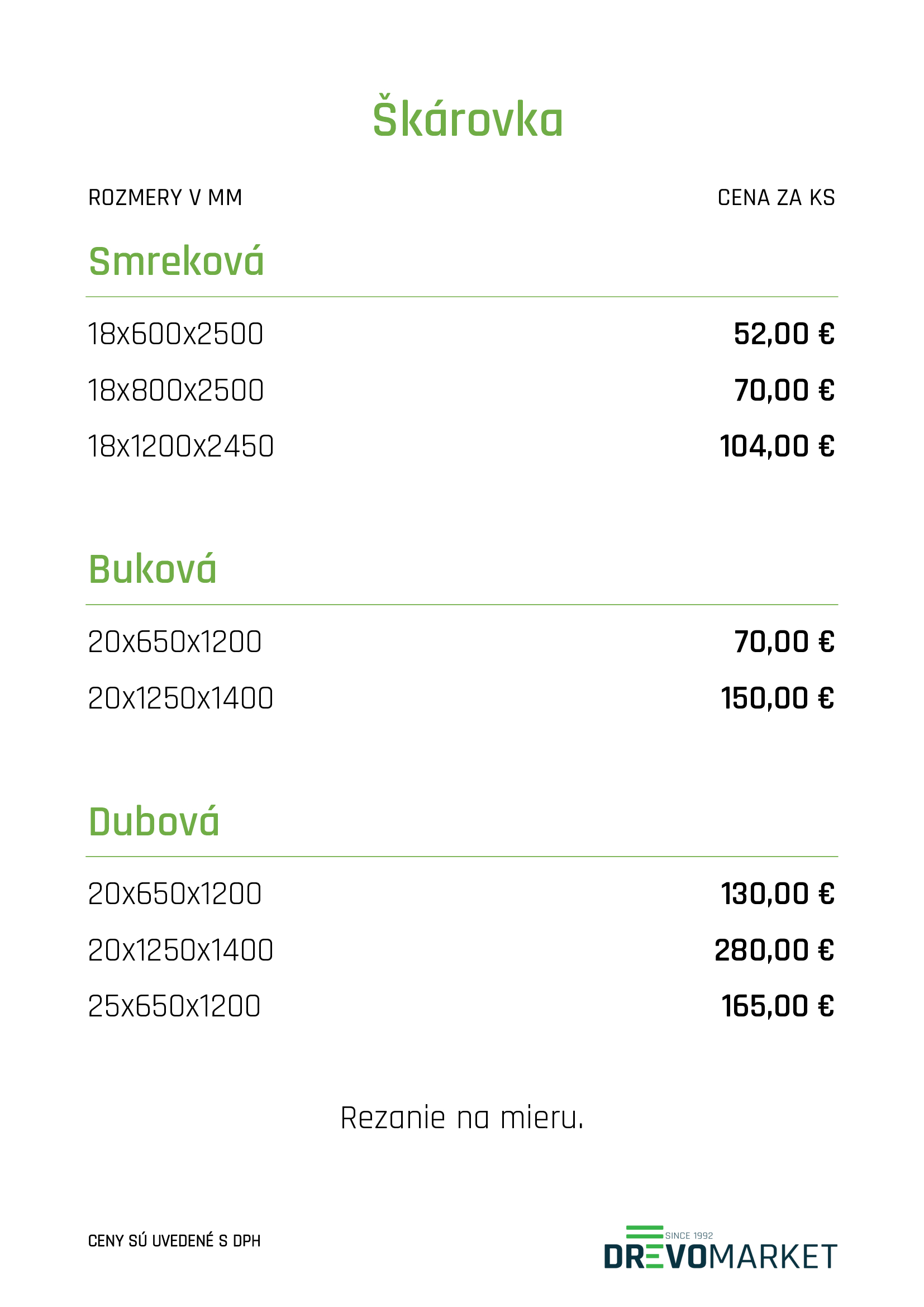Select the Buková section heading

coord(153,569)
